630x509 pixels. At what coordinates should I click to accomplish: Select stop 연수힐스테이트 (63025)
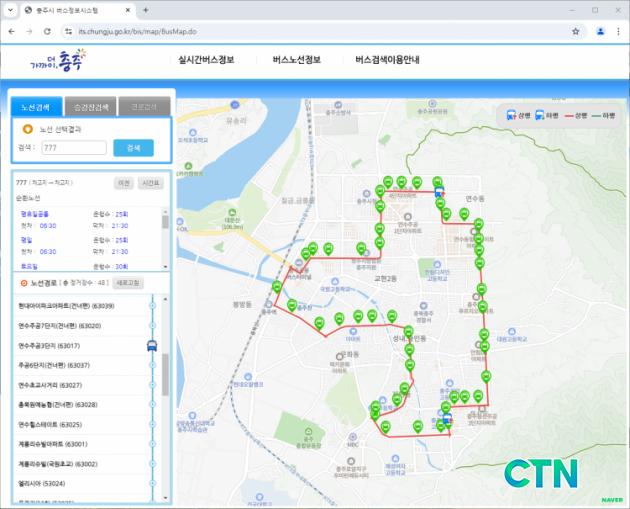click(50, 424)
